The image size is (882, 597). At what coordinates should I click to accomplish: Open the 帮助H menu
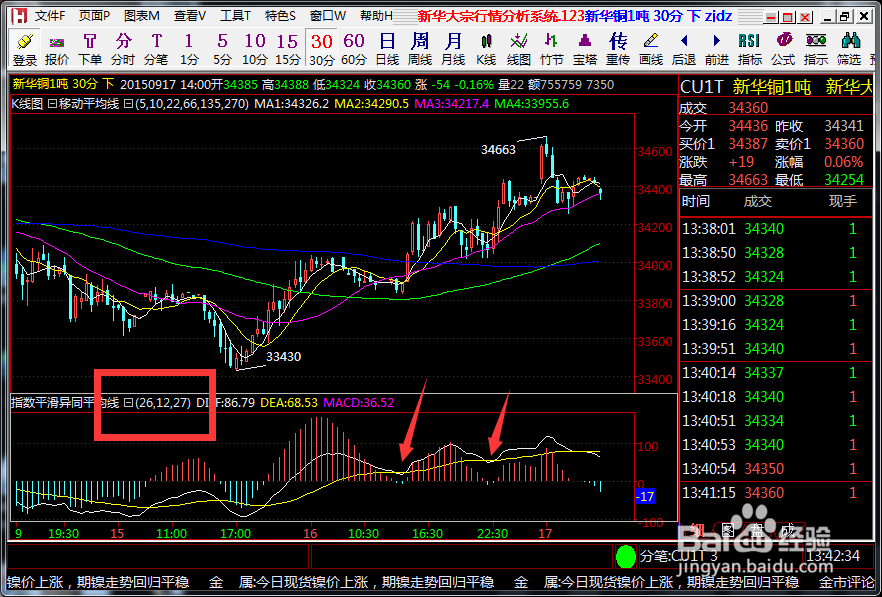[x=376, y=16]
